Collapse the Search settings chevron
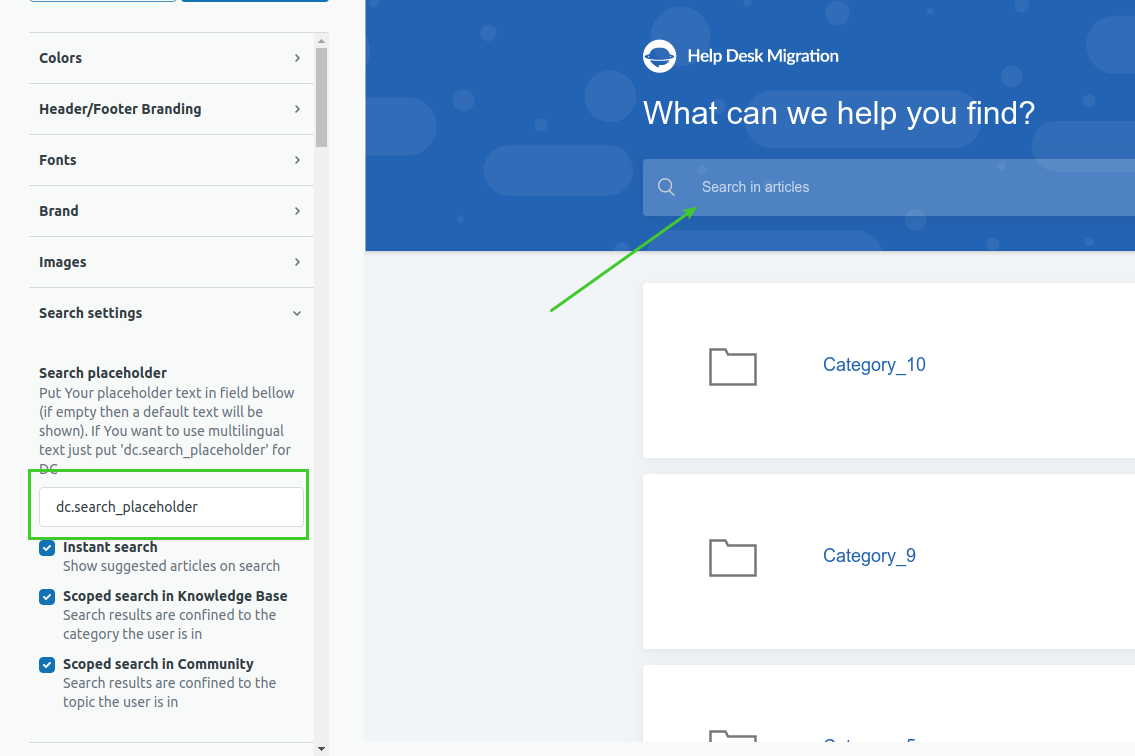Screen dimensions: 1135x756 tap(297, 313)
